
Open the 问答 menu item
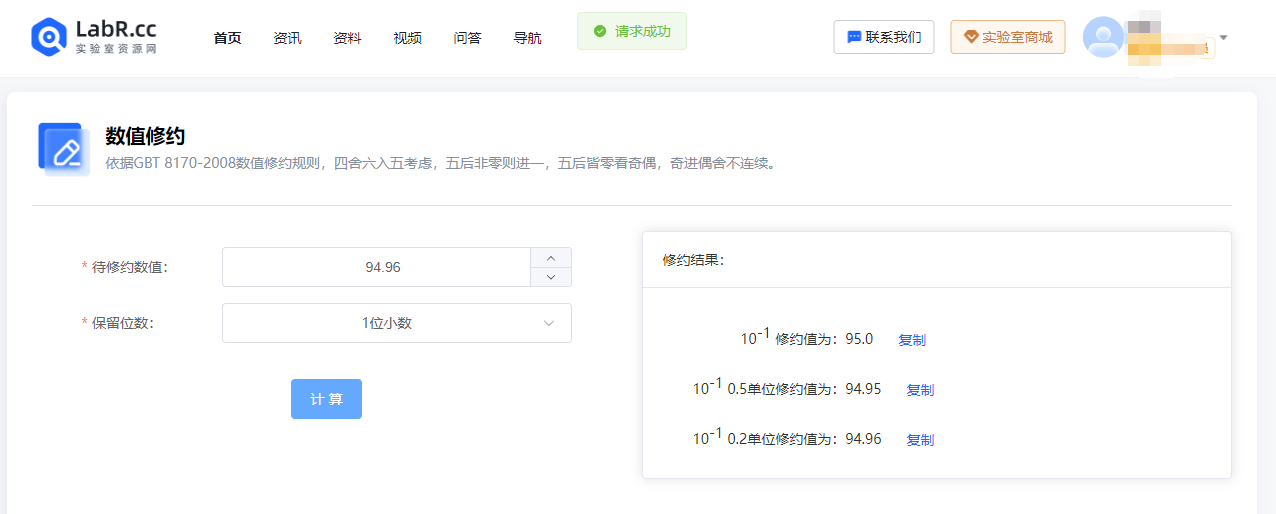tap(467, 38)
